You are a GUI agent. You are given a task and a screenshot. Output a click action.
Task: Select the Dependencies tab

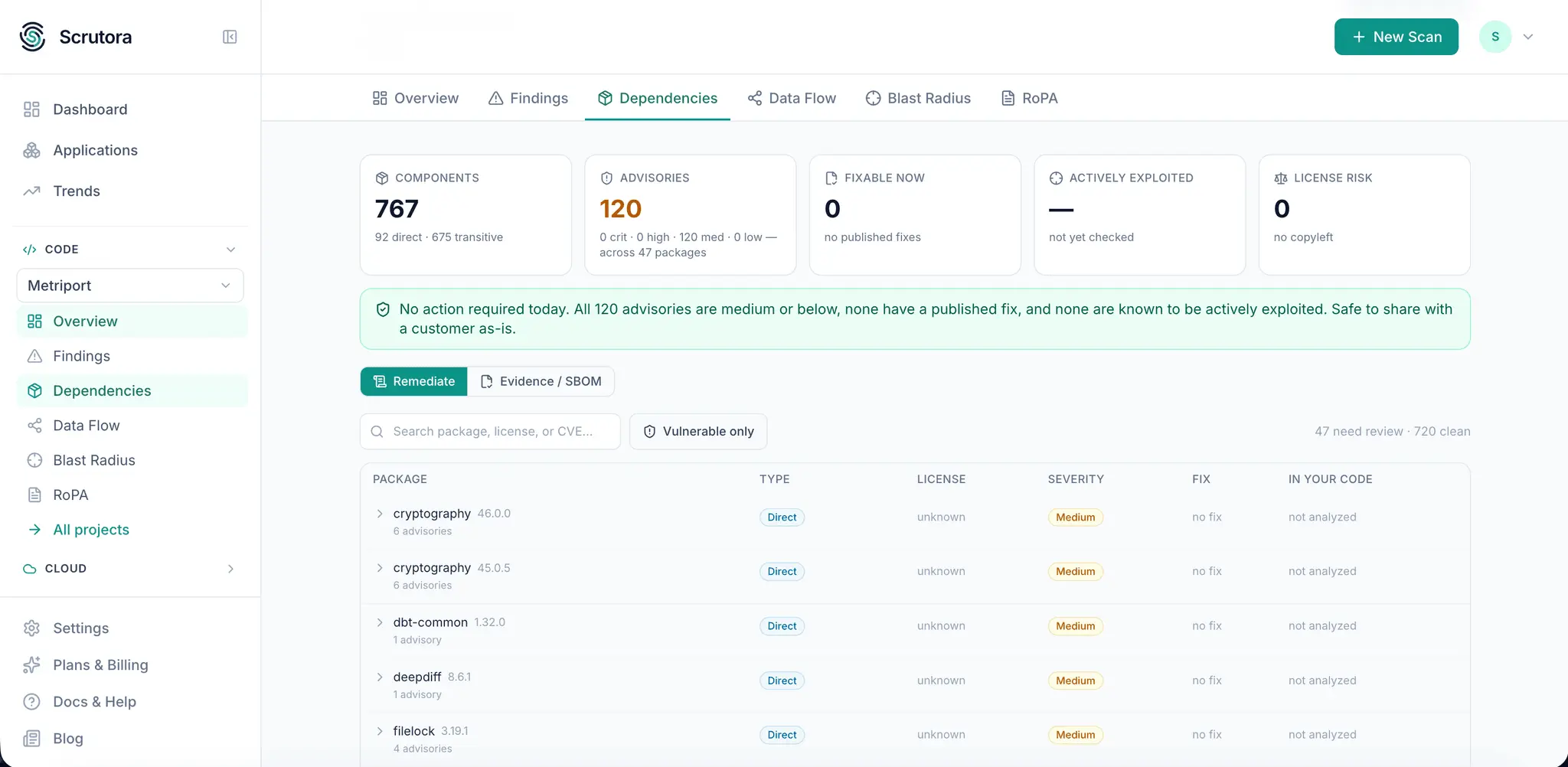[x=658, y=98]
